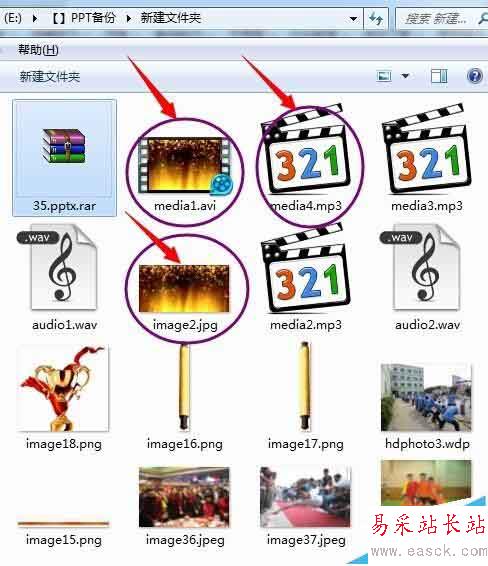This screenshot has height=566, width=488.
Task: Click the media4.mp3 file name
Action: (306, 206)
